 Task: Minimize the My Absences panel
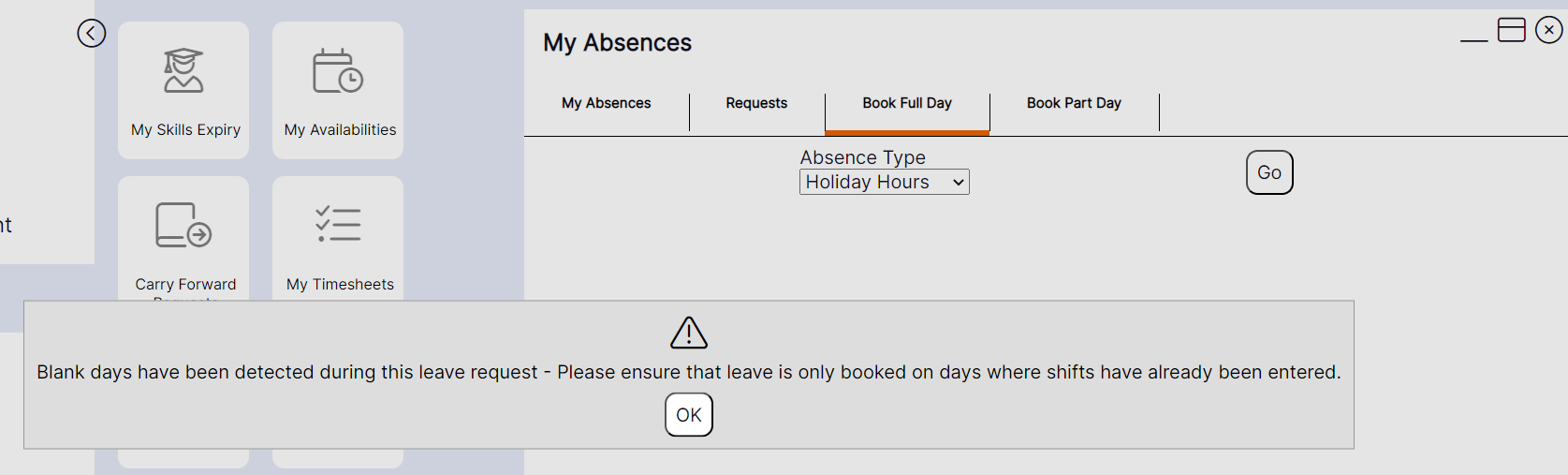1473,37
